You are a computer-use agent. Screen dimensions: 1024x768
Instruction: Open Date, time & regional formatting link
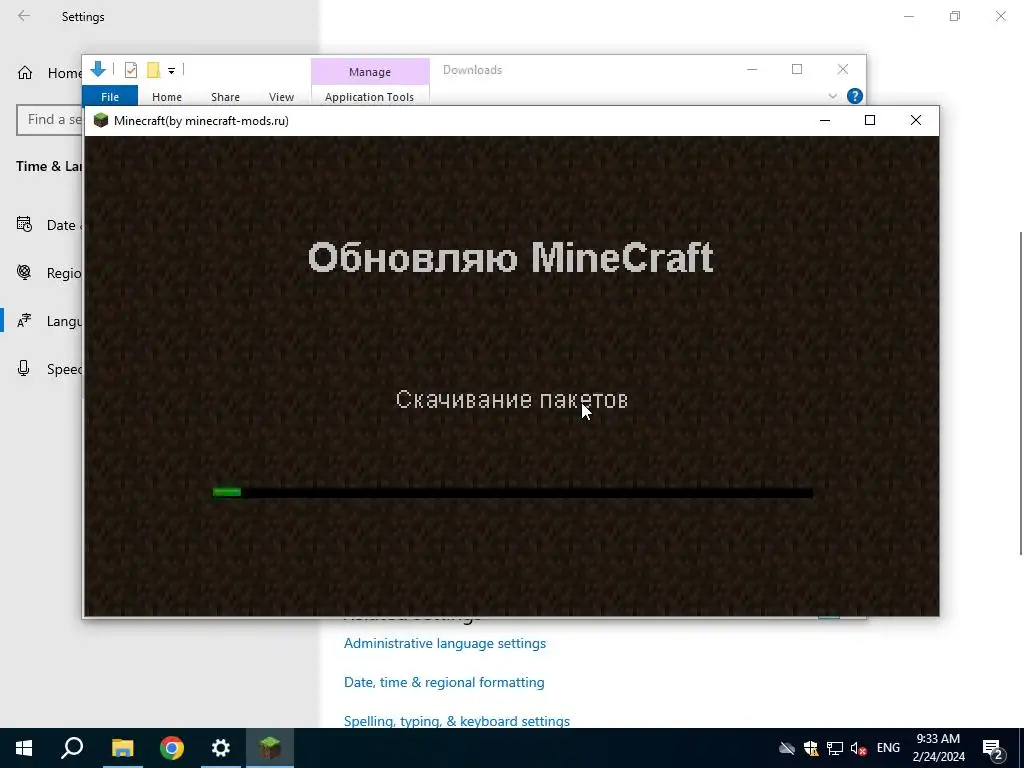(444, 682)
